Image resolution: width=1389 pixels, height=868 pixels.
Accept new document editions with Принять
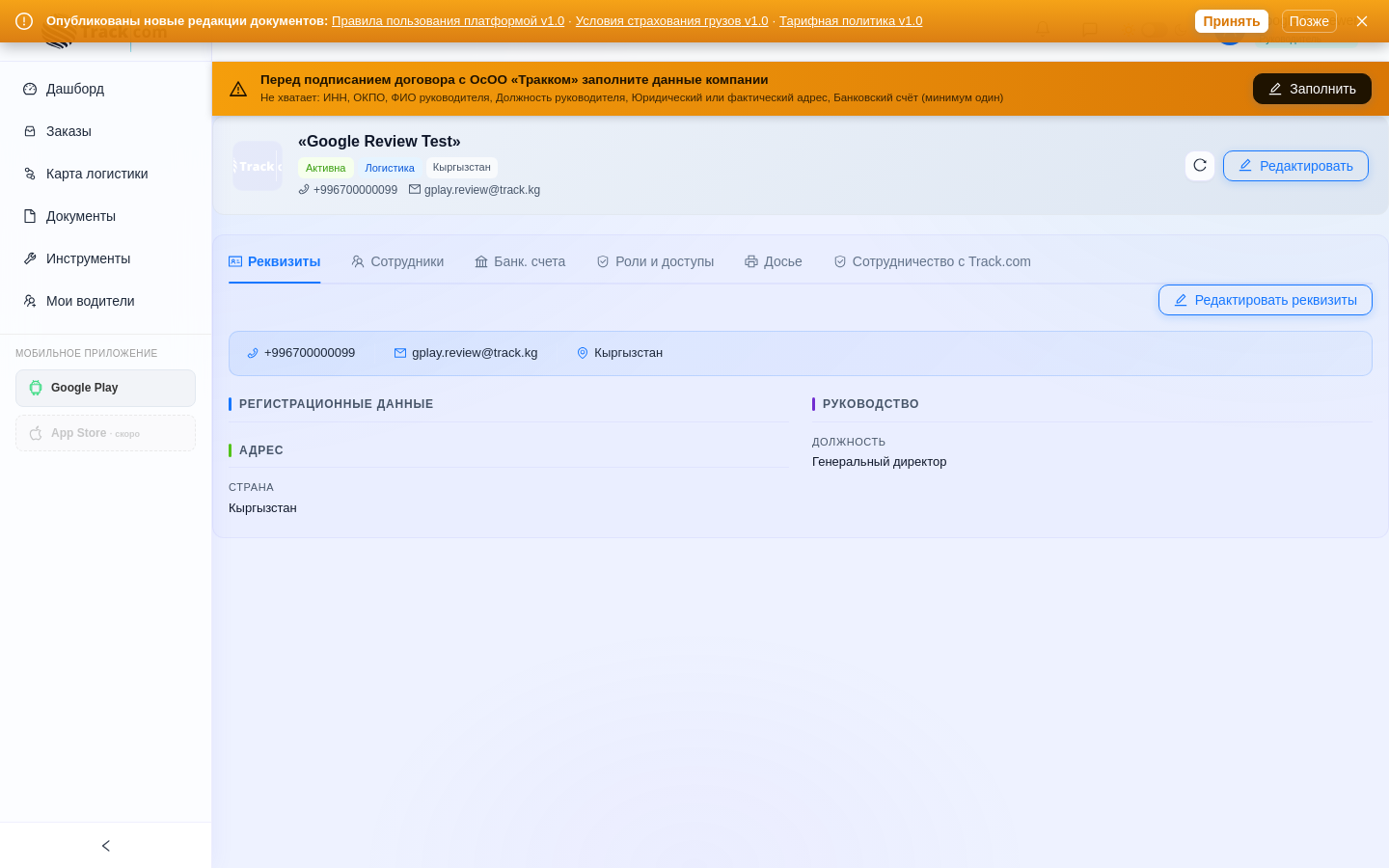click(1231, 21)
